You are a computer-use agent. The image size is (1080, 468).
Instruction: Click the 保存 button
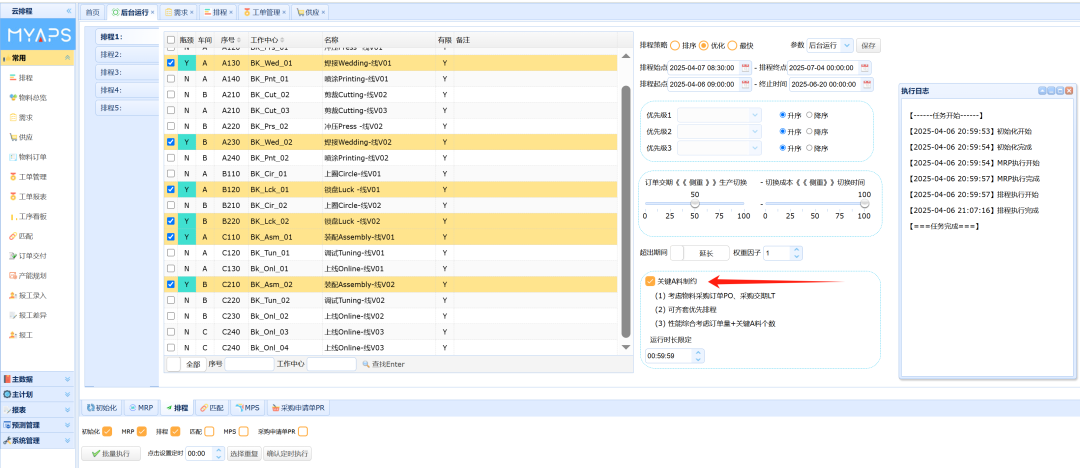[x=868, y=45]
